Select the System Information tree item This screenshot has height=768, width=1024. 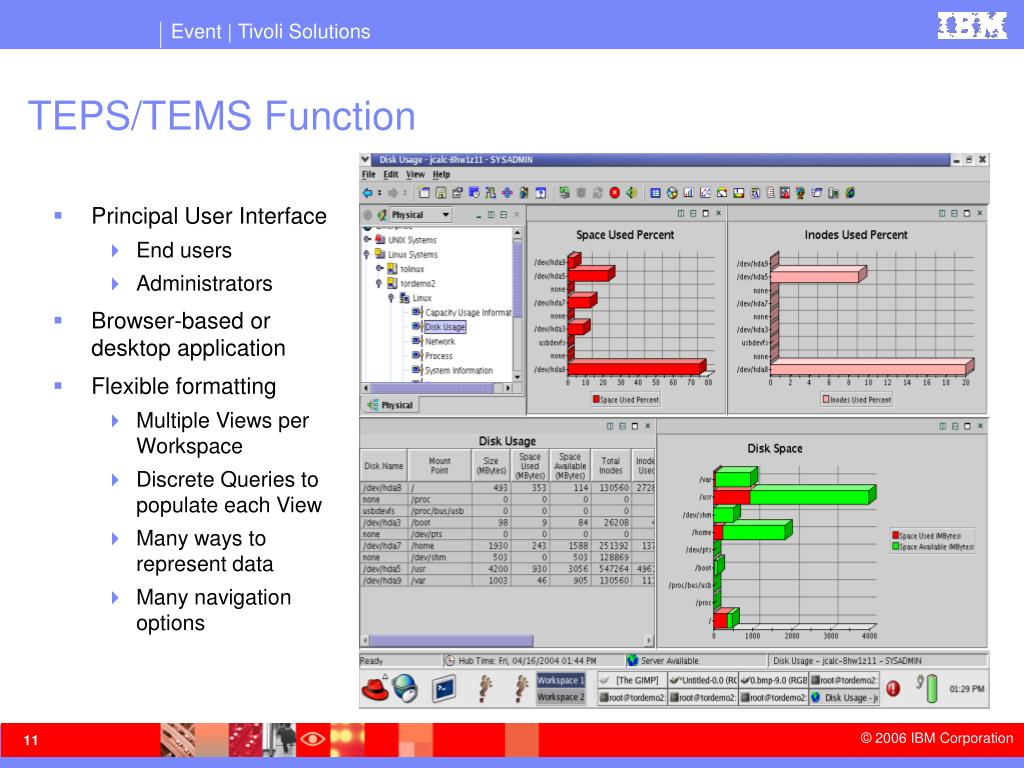point(459,370)
